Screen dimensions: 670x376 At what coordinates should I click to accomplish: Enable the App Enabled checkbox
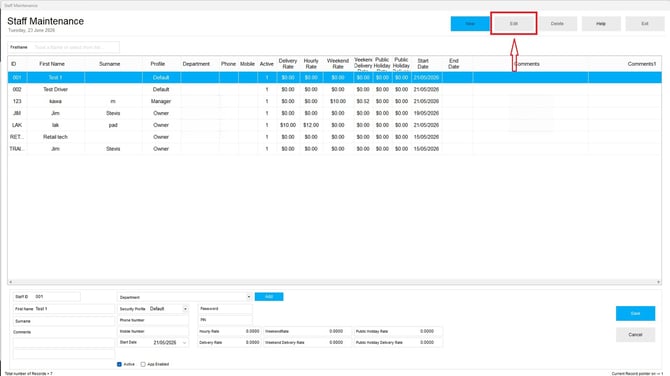(143, 364)
